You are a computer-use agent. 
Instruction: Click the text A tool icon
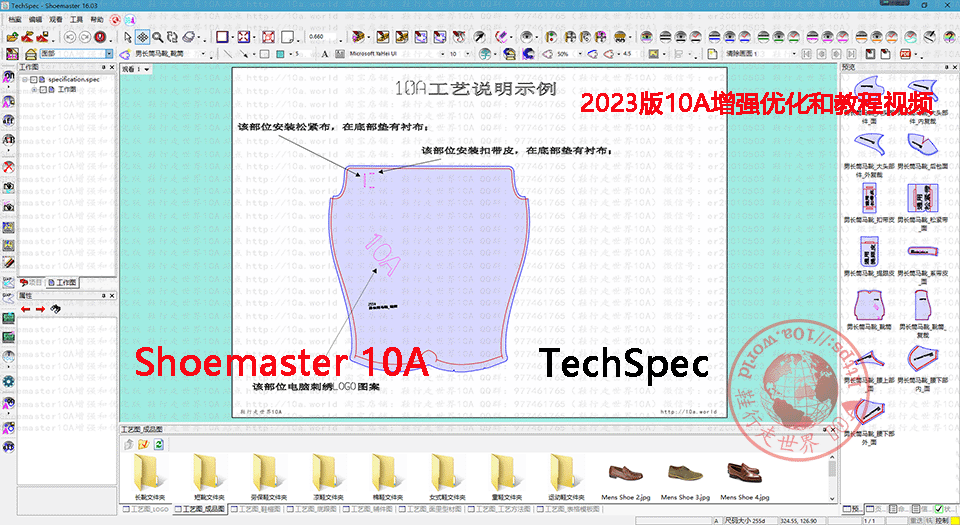coord(324,54)
